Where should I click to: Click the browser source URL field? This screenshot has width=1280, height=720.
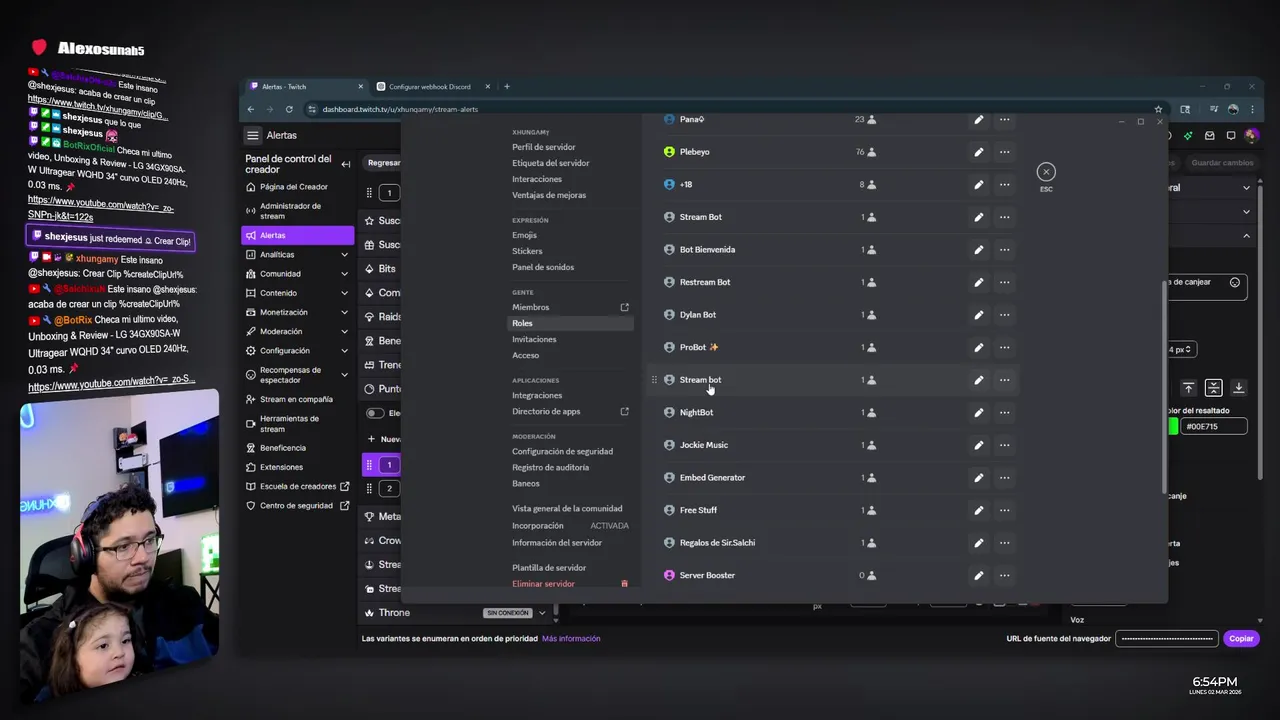[1166, 638]
